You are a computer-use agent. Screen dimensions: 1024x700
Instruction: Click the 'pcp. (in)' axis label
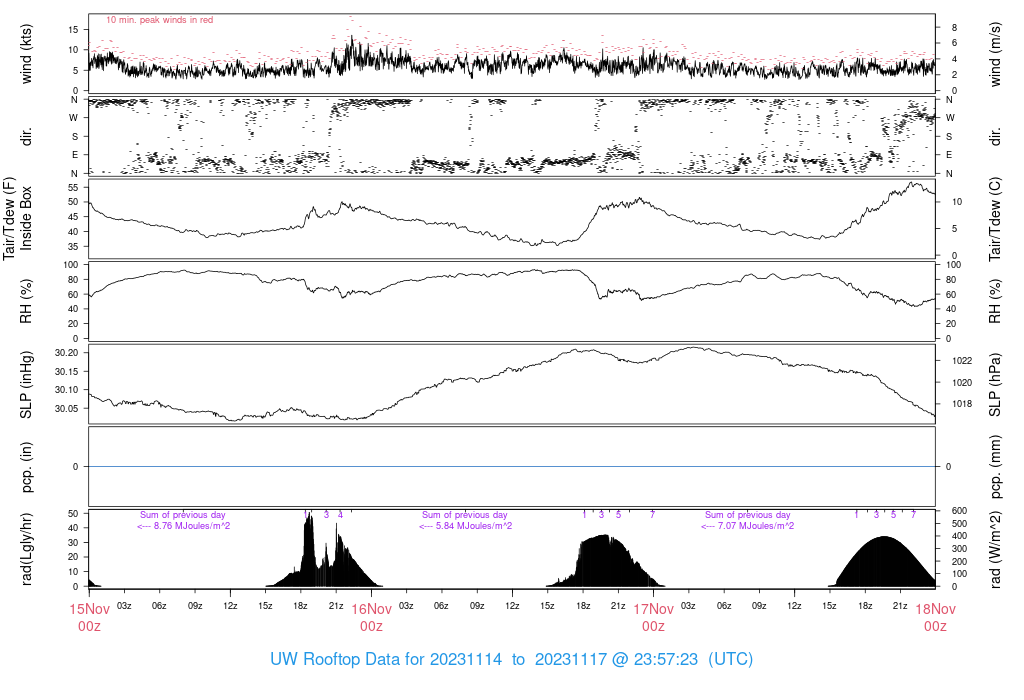coord(26,466)
